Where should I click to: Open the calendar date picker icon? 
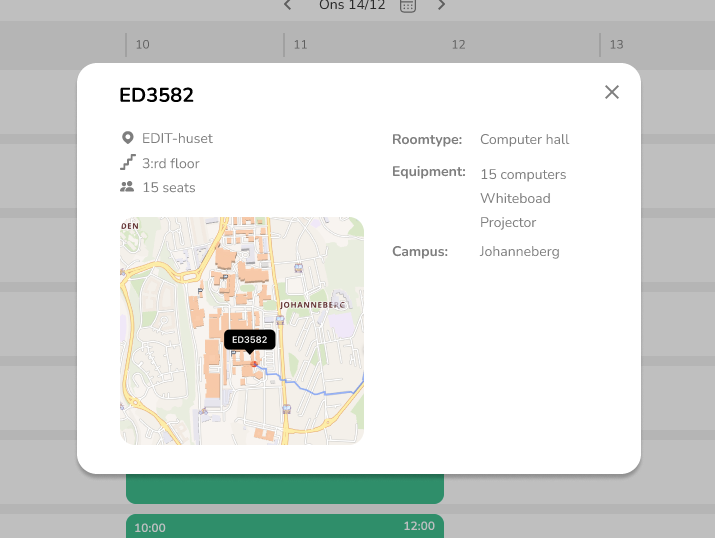point(408,6)
